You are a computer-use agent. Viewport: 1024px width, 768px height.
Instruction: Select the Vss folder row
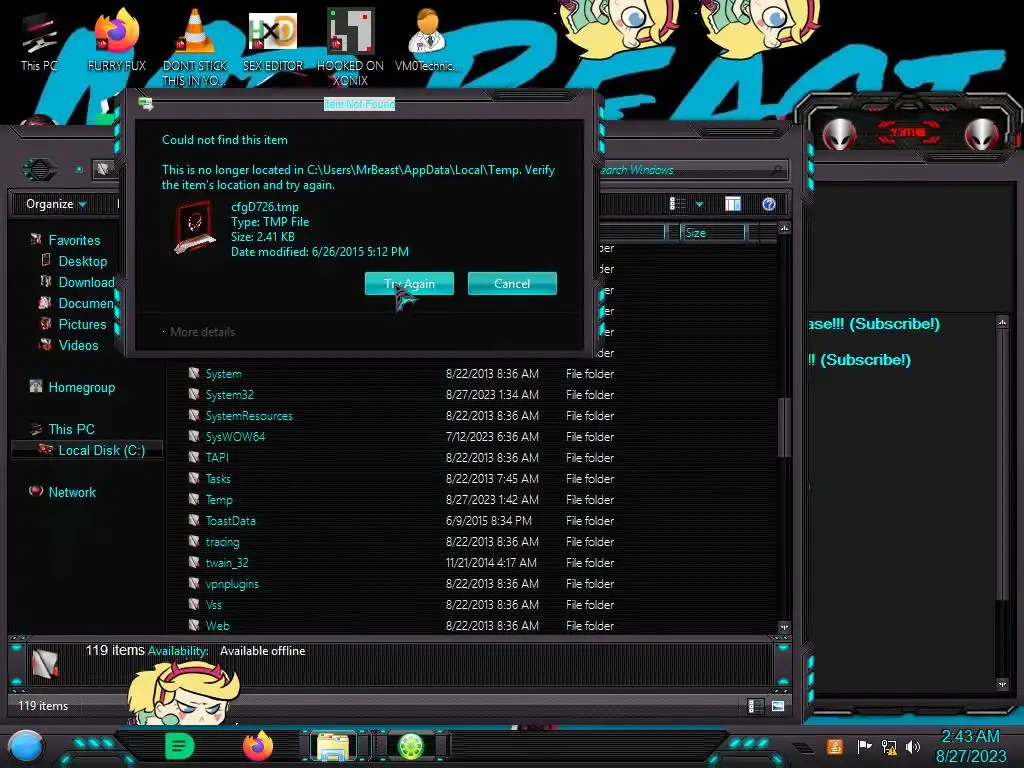[x=472, y=605]
